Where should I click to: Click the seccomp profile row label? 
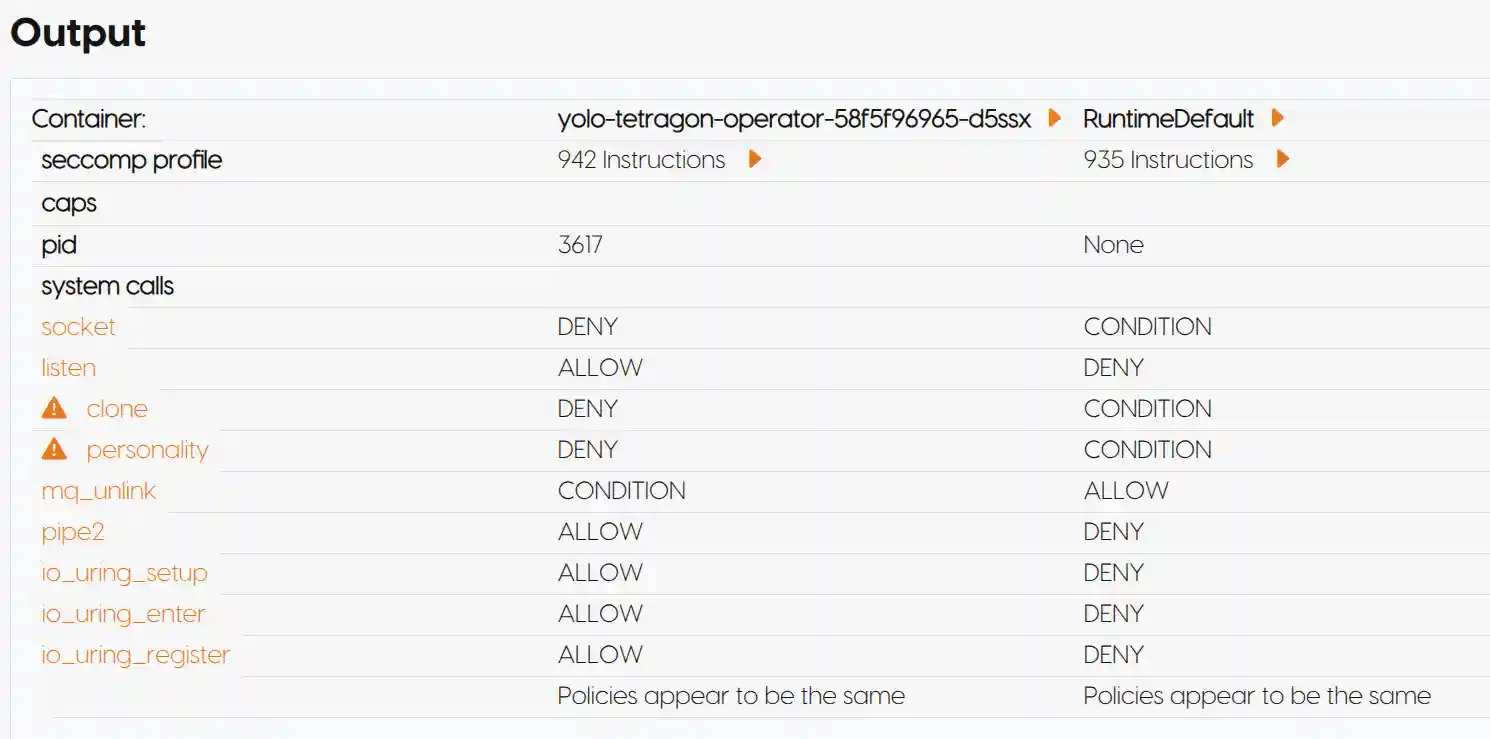coord(131,160)
